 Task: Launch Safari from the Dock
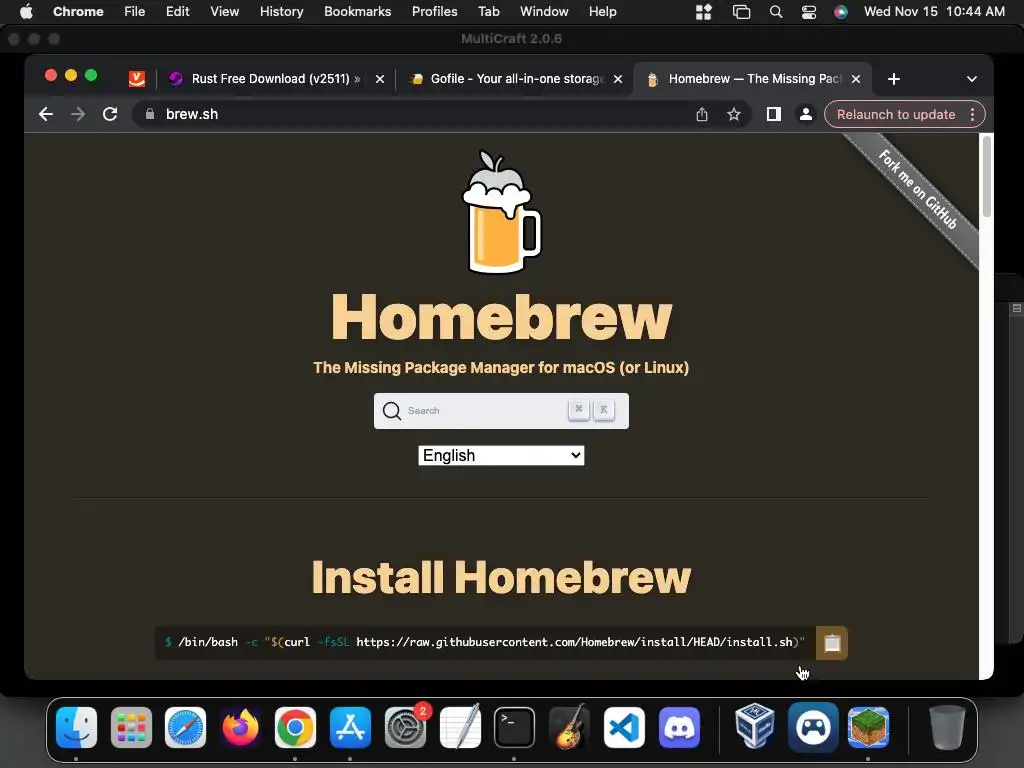coord(185,727)
